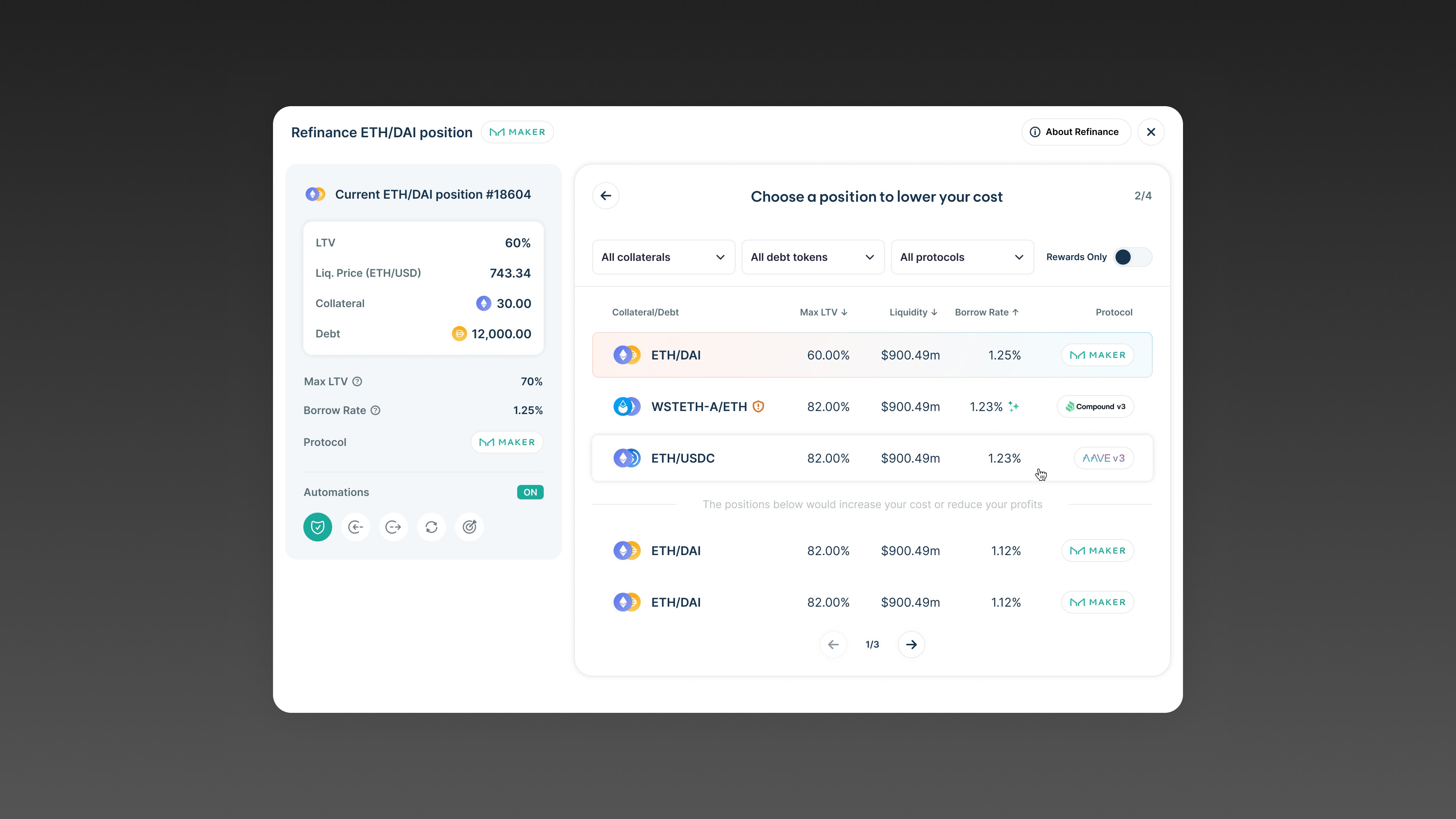The height and width of the screenshot is (819, 1456).
Task: Close the Refinance dialog
Action: pos(1151,132)
